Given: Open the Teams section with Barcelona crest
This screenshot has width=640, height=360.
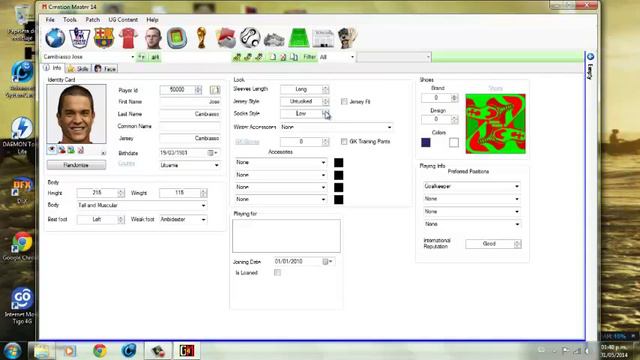Looking at the screenshot, I should [x=104, y=38].
